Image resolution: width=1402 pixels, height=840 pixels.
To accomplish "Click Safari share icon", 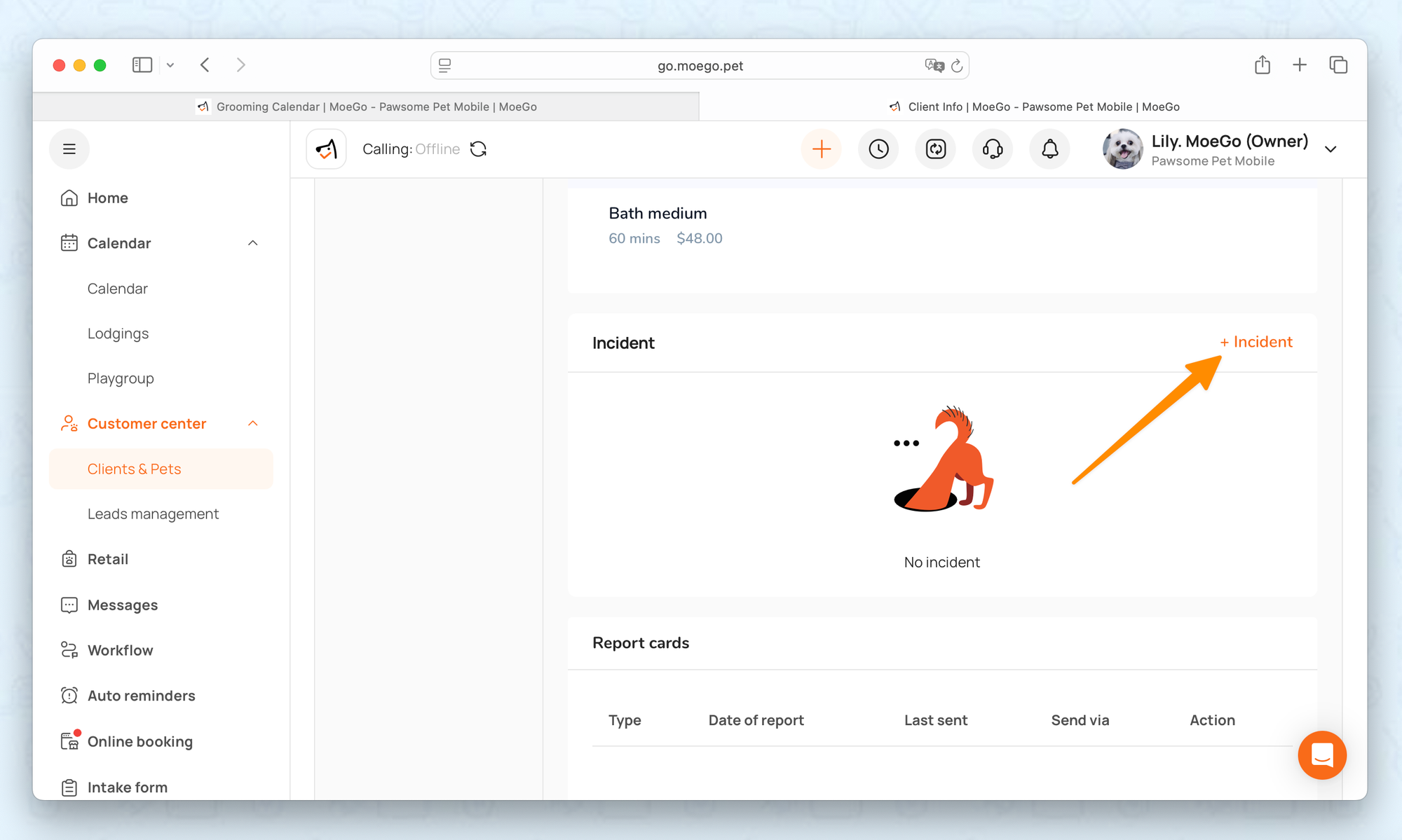I will (1262, 65).
